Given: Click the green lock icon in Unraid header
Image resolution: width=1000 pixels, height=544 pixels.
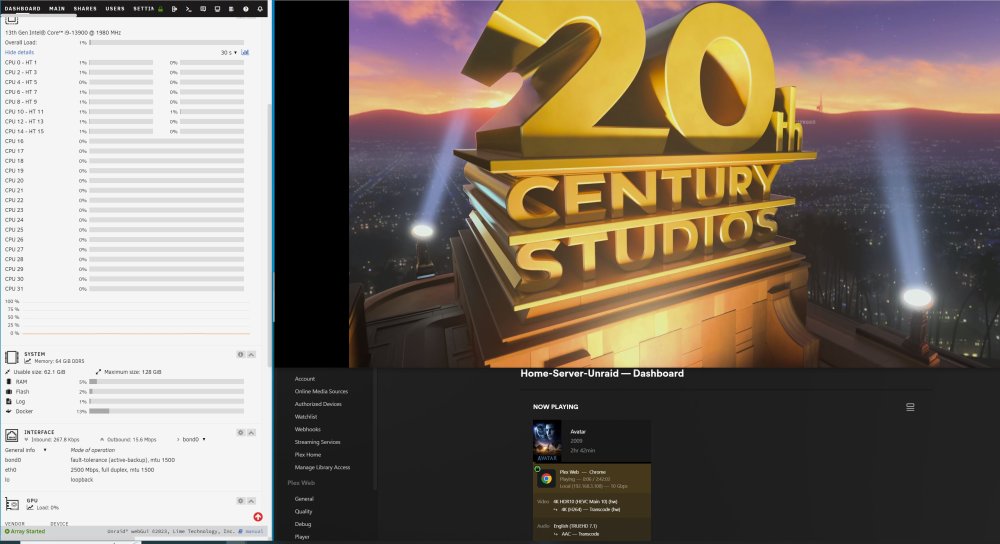Looking at the screenshot, I should (x=161, y=9).
